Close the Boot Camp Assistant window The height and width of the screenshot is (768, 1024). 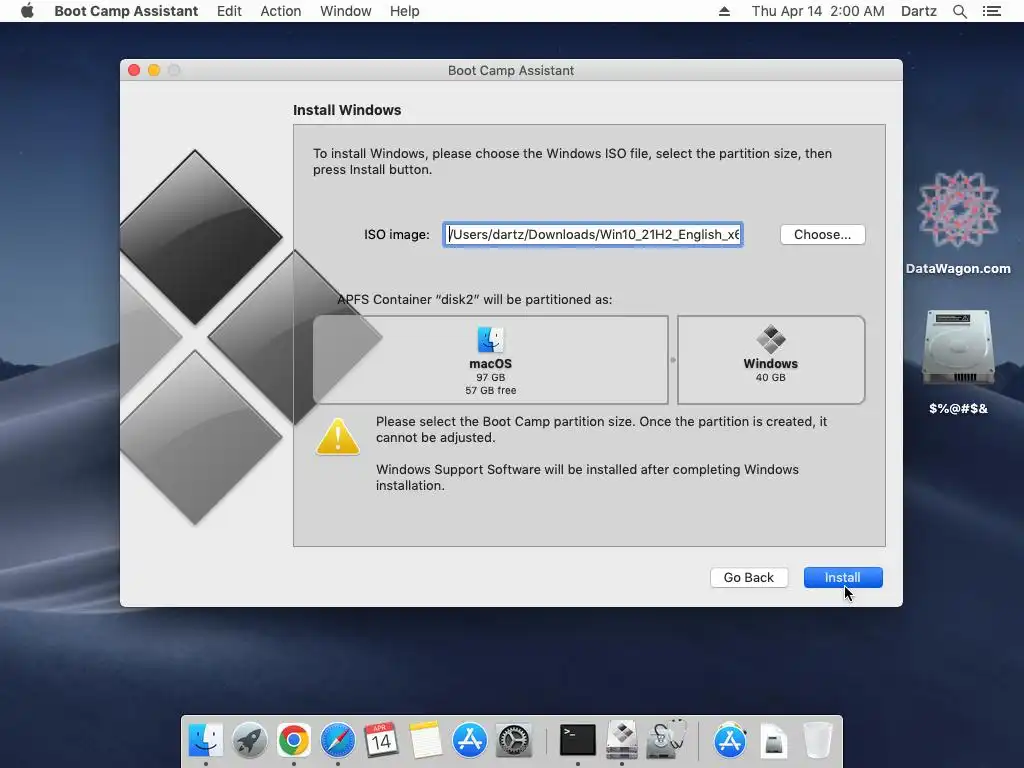click(x=134, y=70)
